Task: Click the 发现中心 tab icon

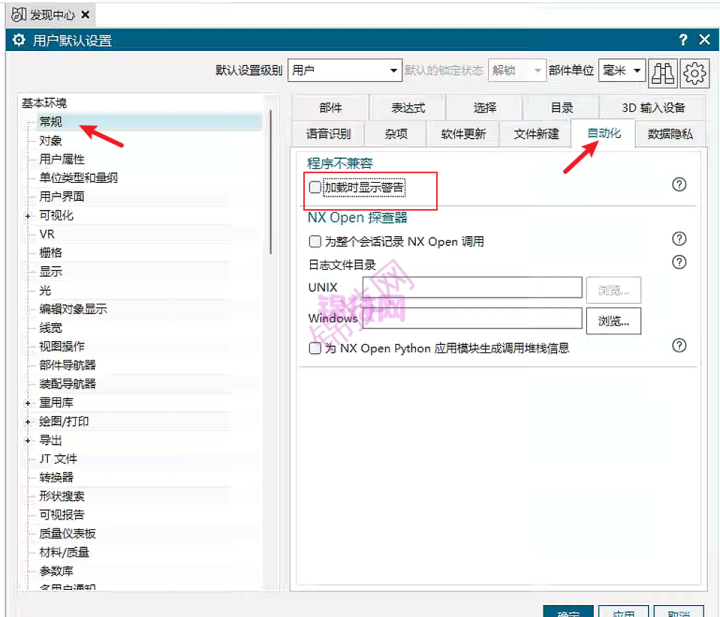Action: click(19, 14)
